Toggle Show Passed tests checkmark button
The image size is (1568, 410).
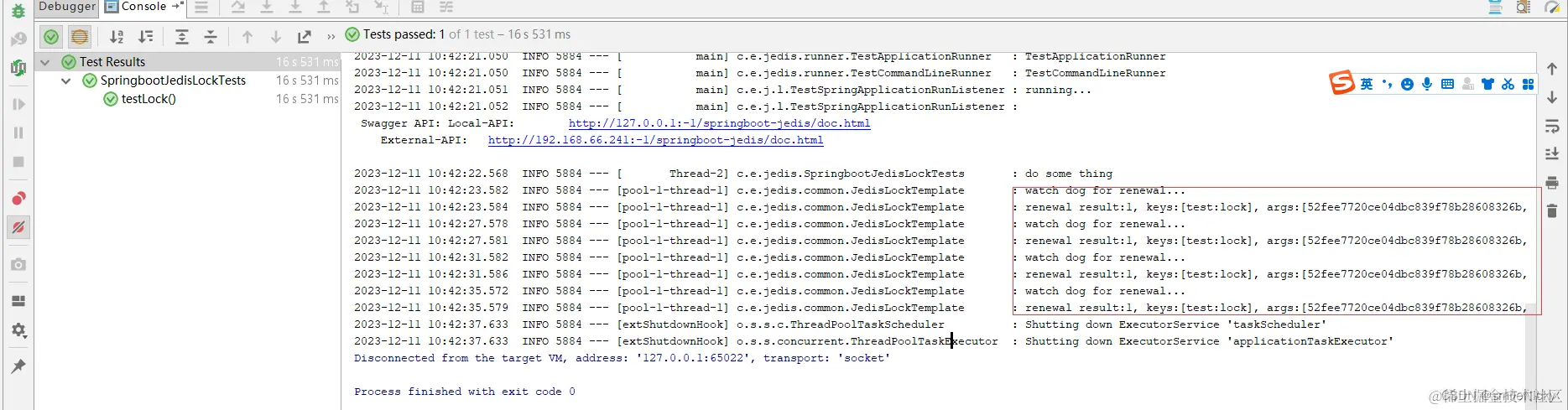pos(51,37)
